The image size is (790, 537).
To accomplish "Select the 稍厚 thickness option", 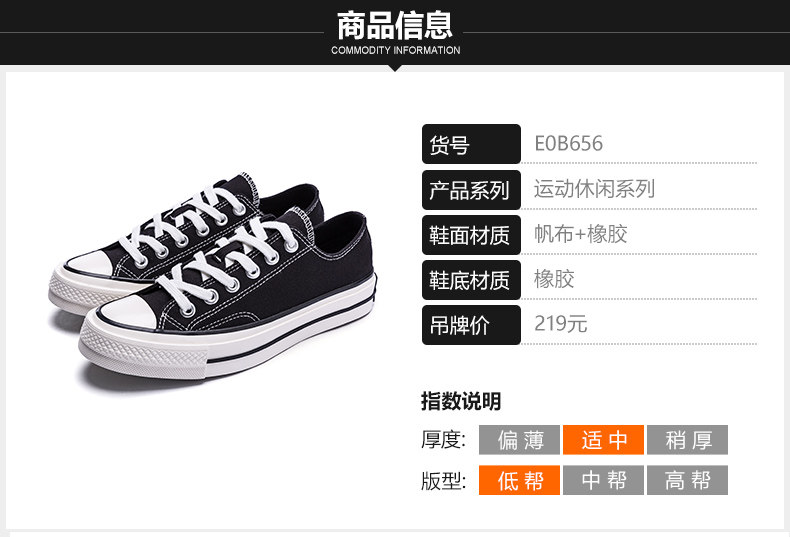I will tap(687, 440).
